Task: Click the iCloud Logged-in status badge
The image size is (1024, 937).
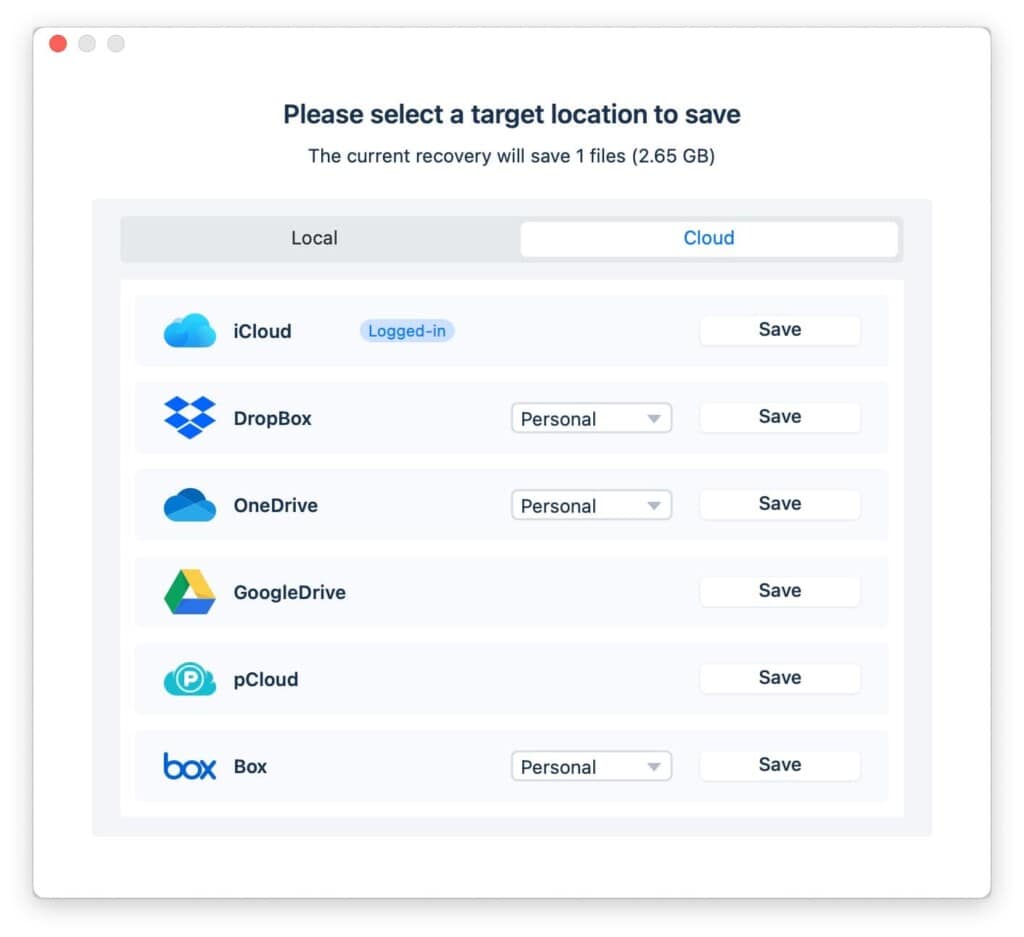Action: [x=407, y=331]
